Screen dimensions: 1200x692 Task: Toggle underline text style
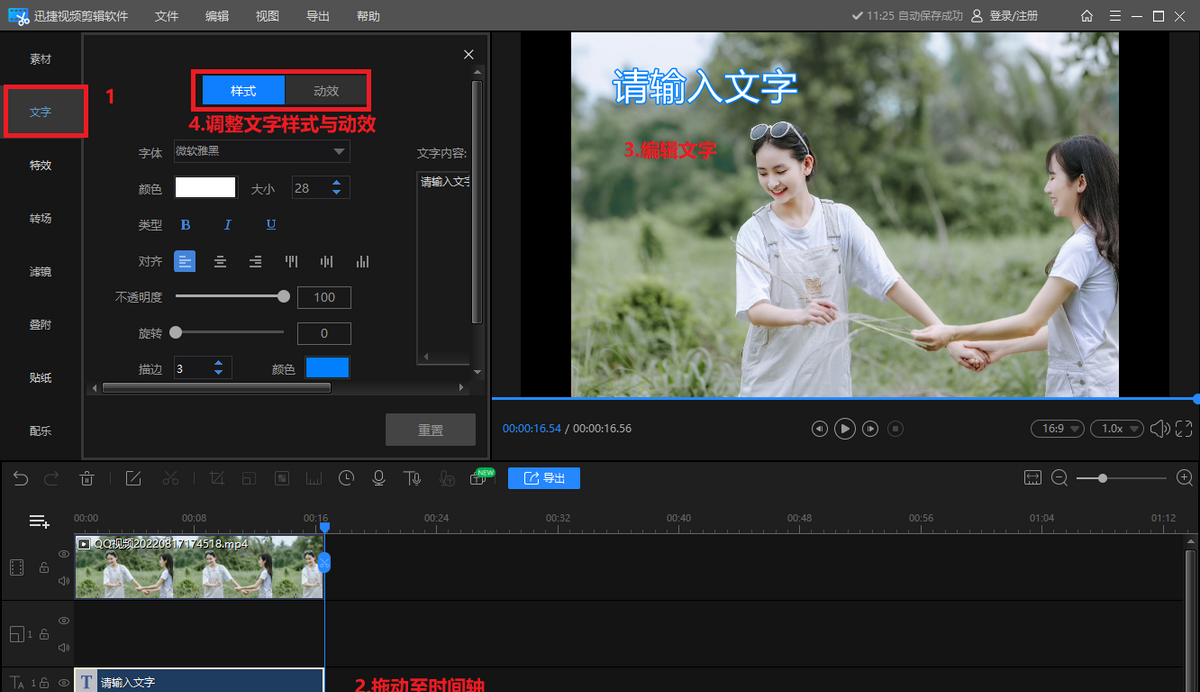coord(271,225)
